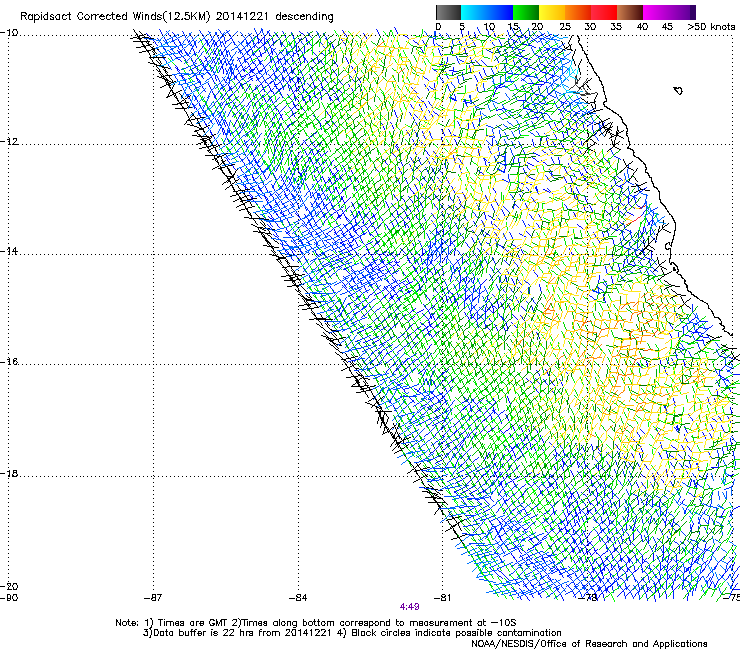Click the '-84' longitude axis label

[298, 598]
